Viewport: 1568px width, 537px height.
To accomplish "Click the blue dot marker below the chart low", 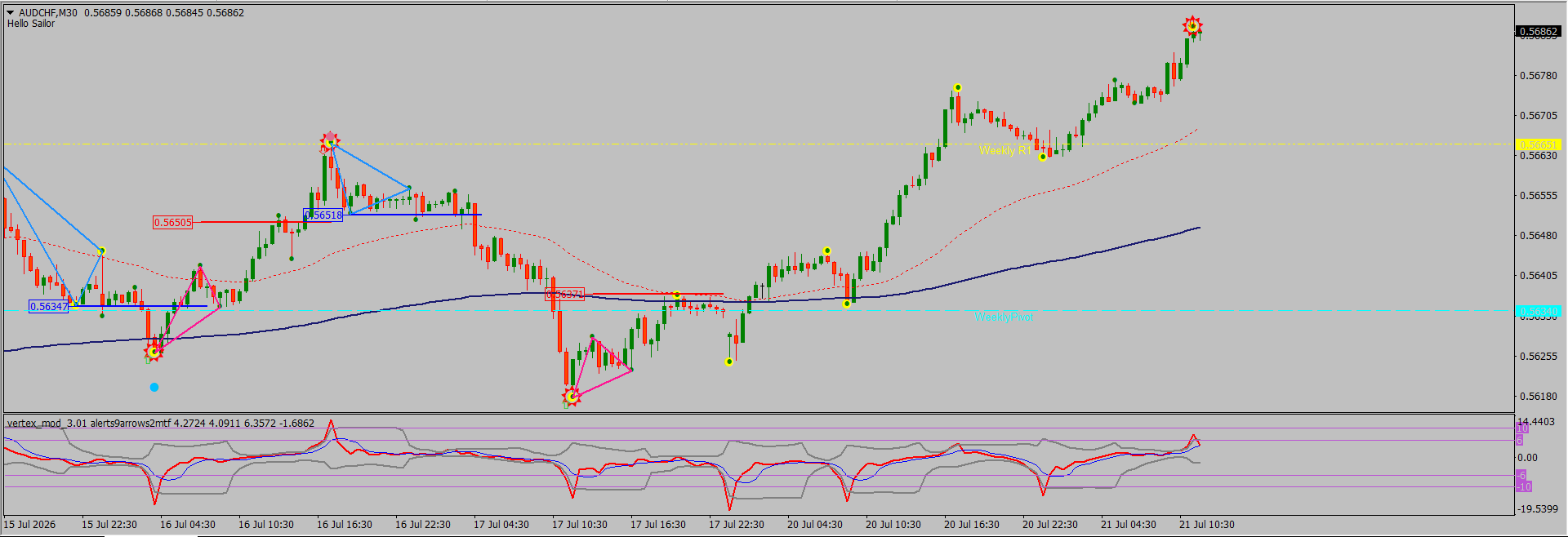I will pos(154,388).
